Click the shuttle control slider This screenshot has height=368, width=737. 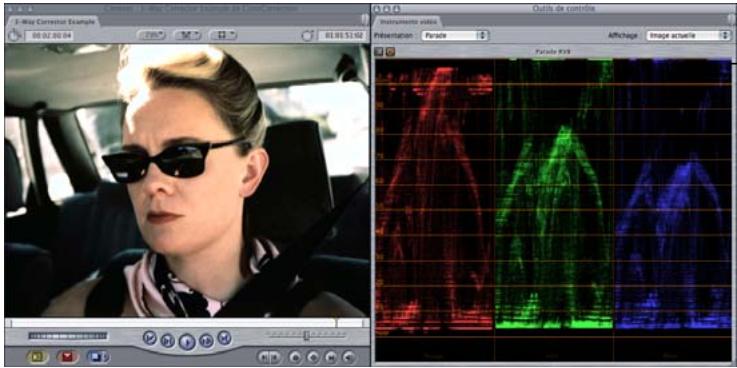pos(306,335)
